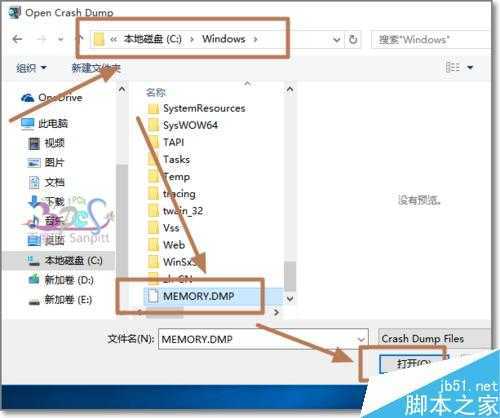The image size is (500, 418).
Task: Click the 此电脑 computer icon
Action: tap(28, 124)
